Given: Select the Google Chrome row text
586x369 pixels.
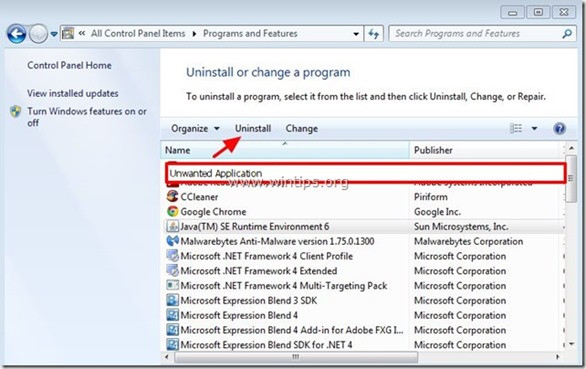Looking at the screenshot, I should point(213,212).
